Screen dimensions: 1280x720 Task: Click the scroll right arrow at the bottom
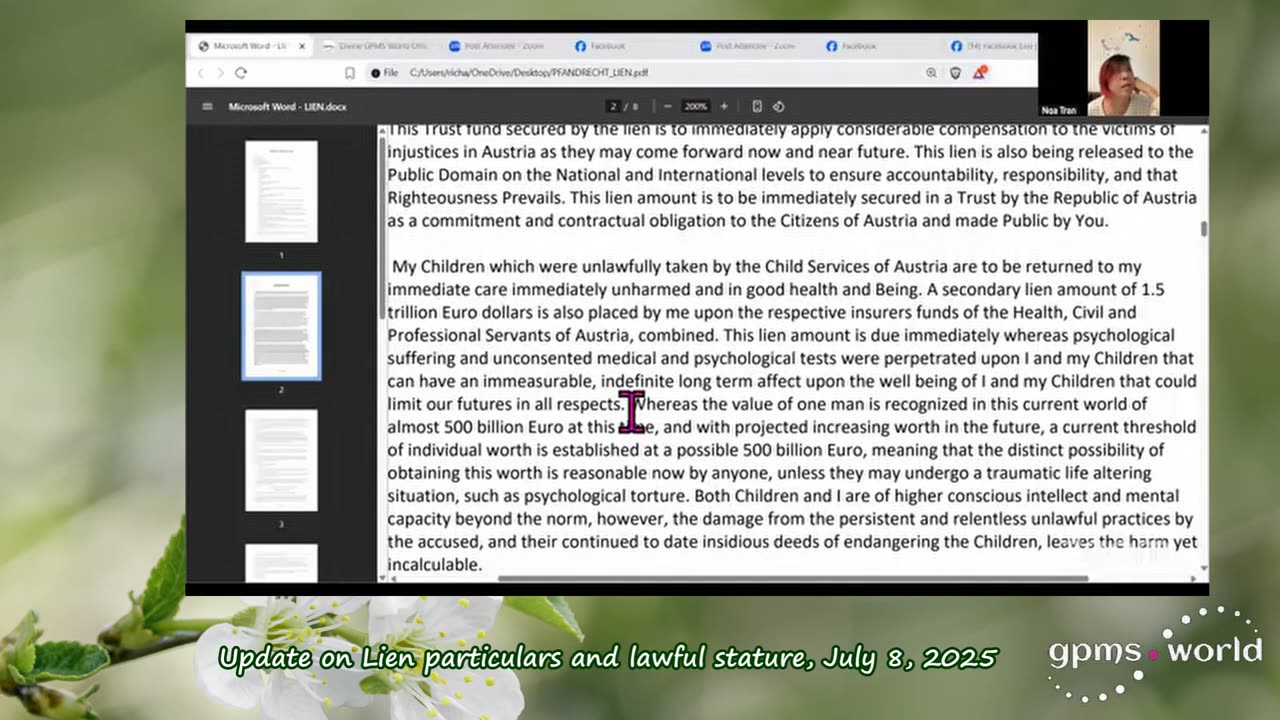[1193, 578]
